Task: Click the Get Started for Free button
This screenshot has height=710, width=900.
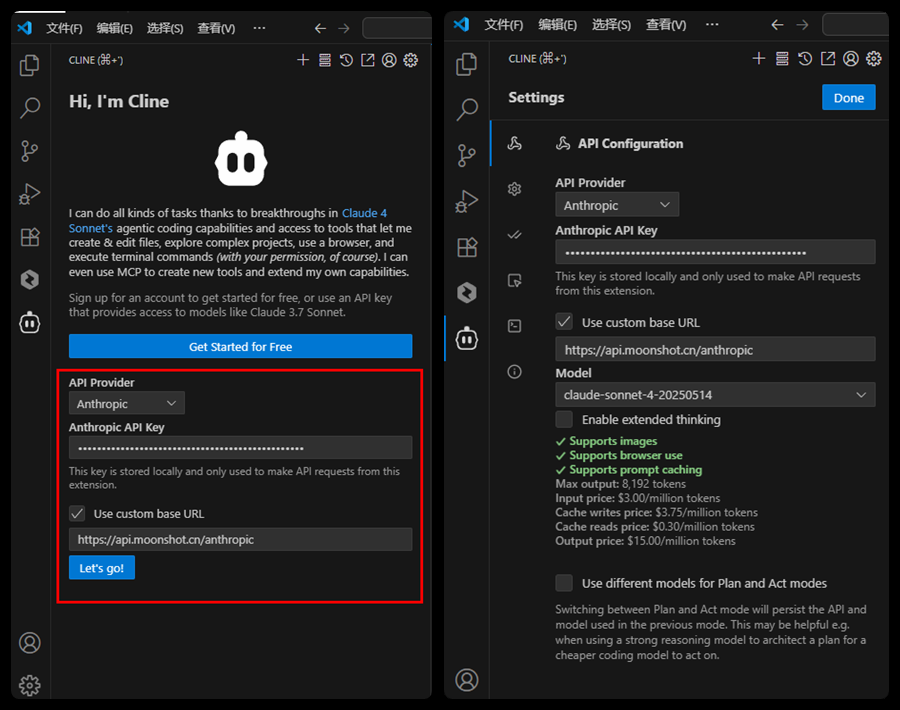Action: 240,346
